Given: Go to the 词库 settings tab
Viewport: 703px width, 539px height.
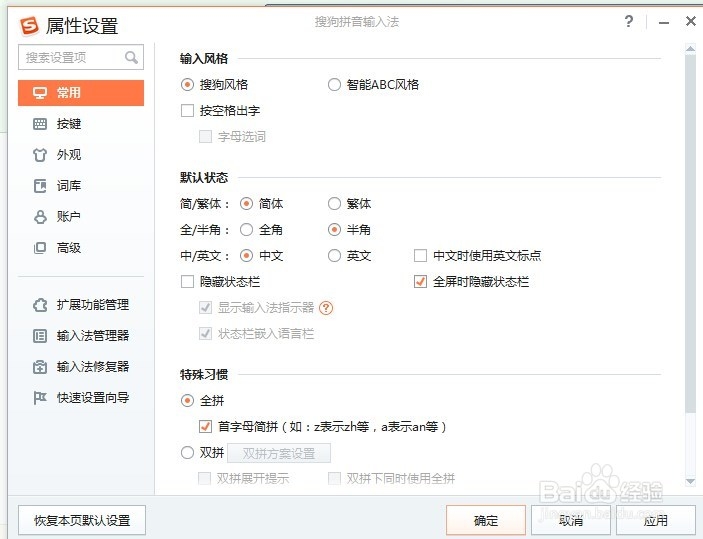Looking at the screenshot, I should coord(81,186).
